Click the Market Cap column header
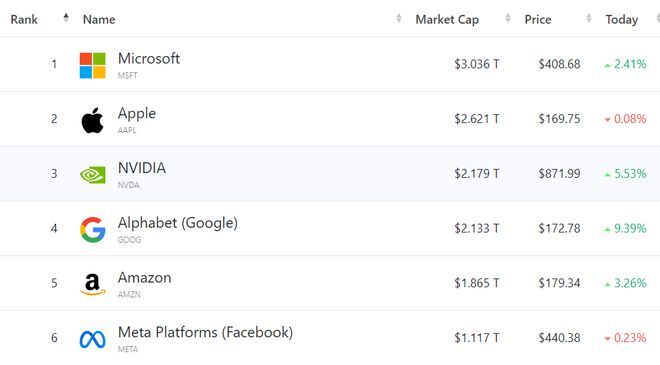The width and height of the screenshot is (660, 365). pos(447,19)
